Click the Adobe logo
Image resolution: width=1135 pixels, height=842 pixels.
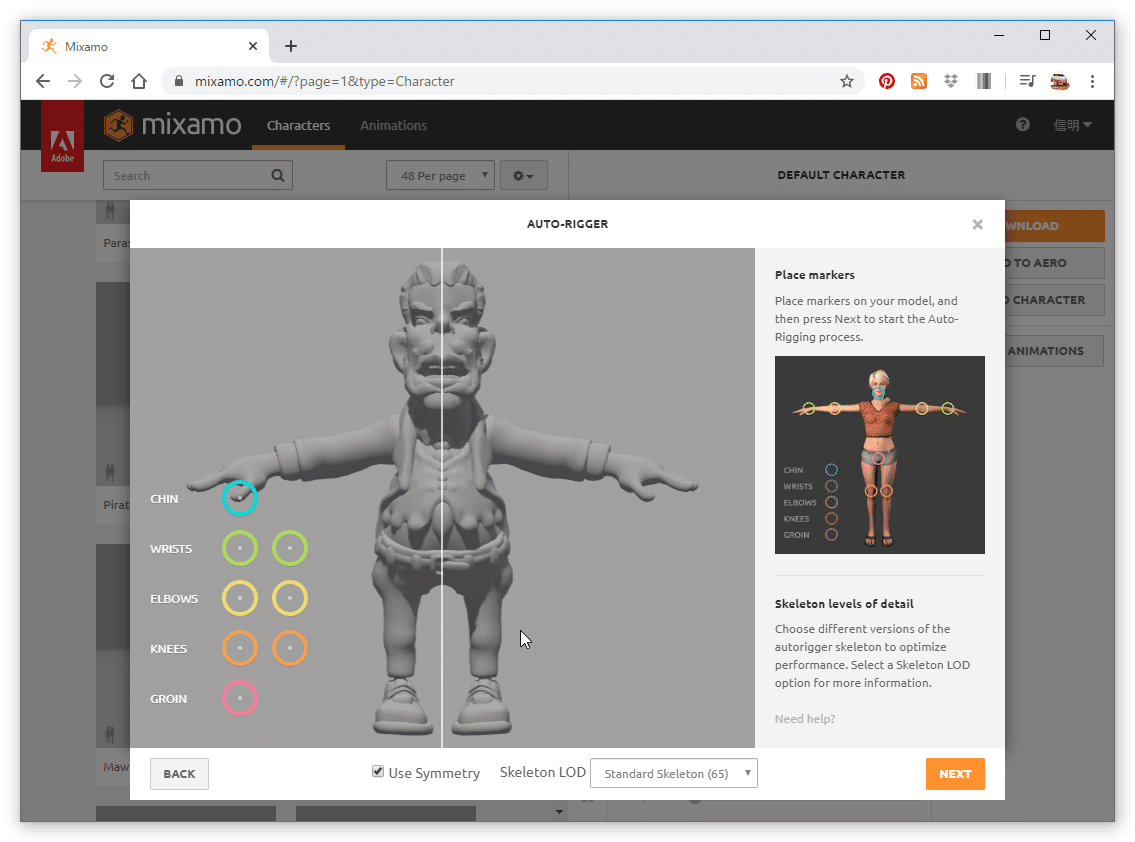(62, 136)
